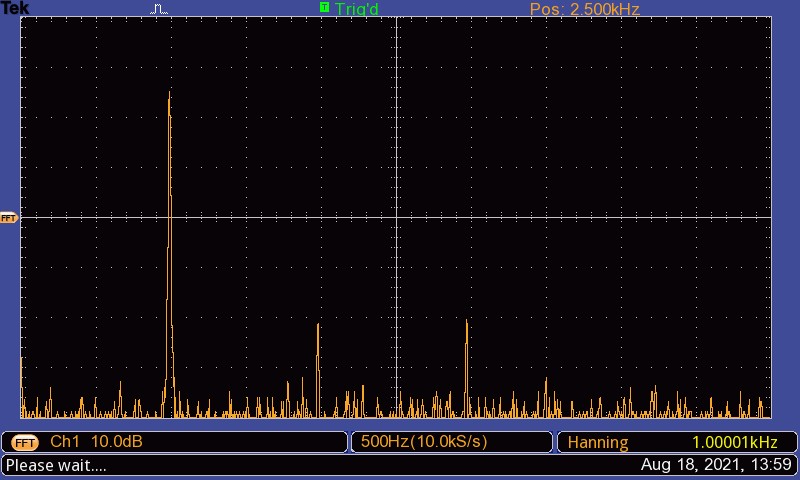Click the green trigger status T icon

pos(324,7)
